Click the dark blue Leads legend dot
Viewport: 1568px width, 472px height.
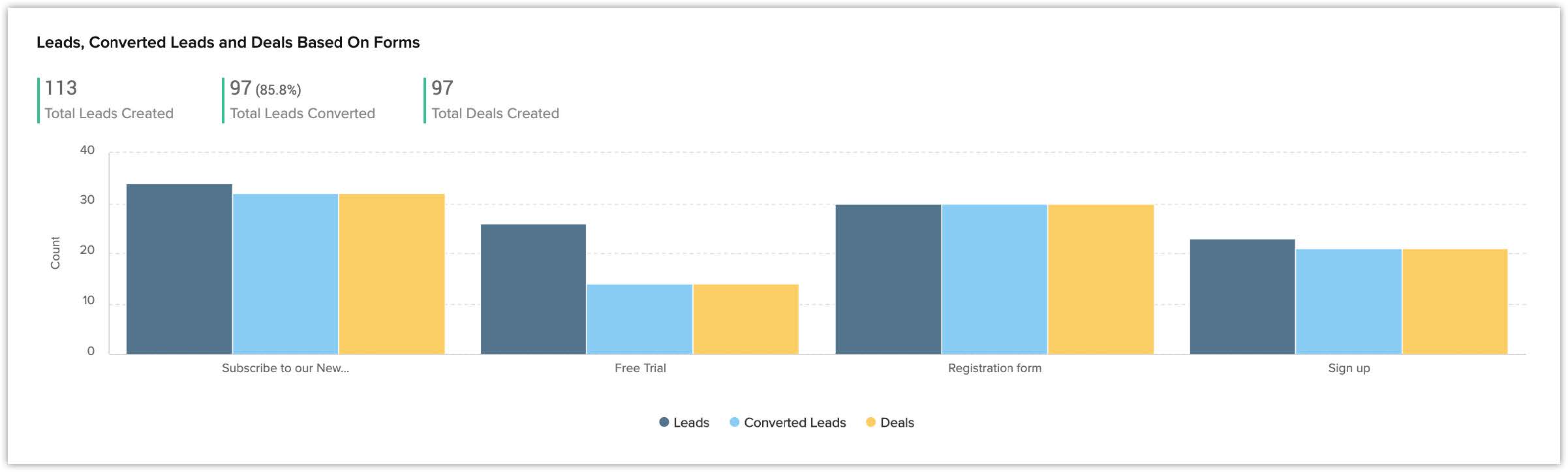click(x=664, y=422)
